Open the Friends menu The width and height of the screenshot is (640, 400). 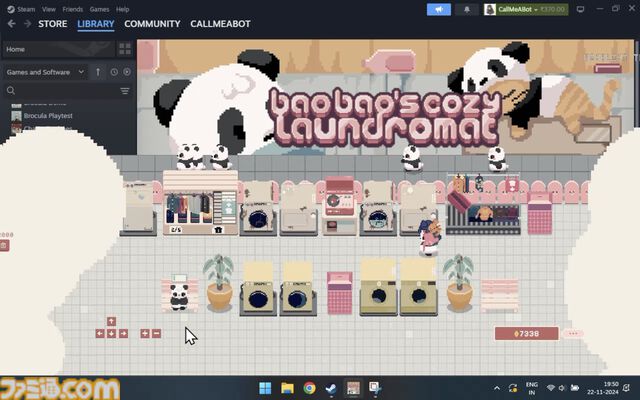point(72,9)
